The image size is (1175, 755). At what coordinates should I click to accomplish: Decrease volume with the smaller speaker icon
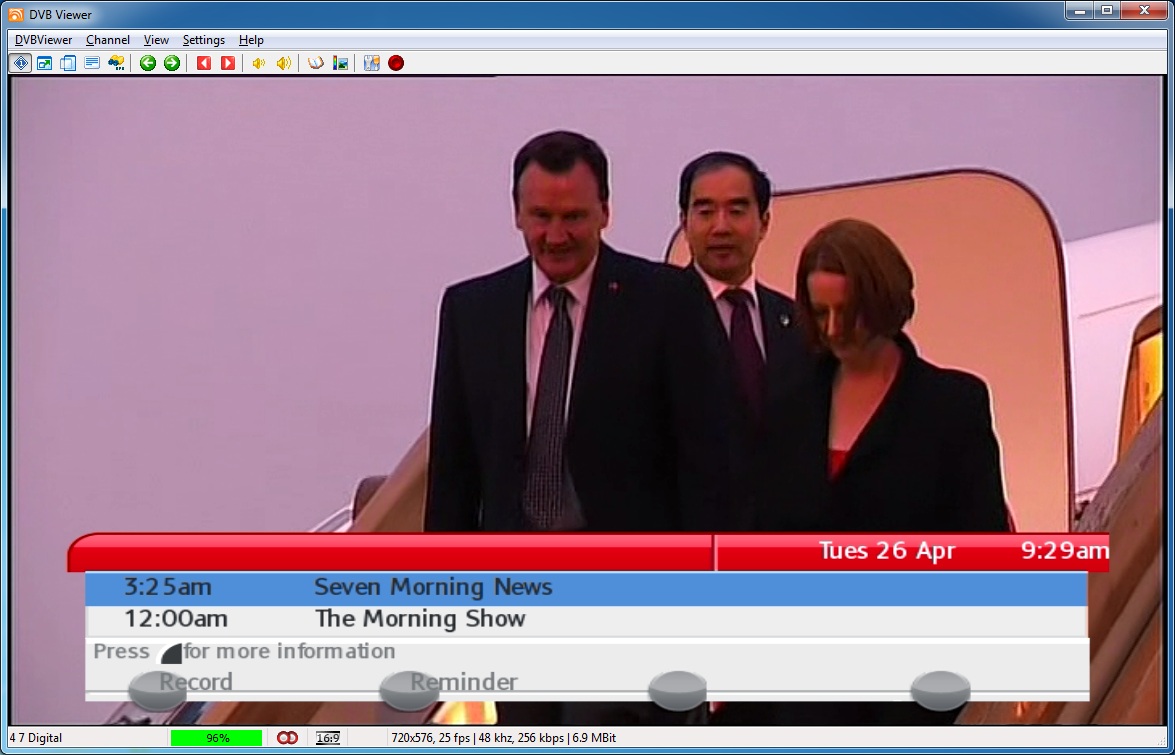pyautogui.click(x=259, y=63)
